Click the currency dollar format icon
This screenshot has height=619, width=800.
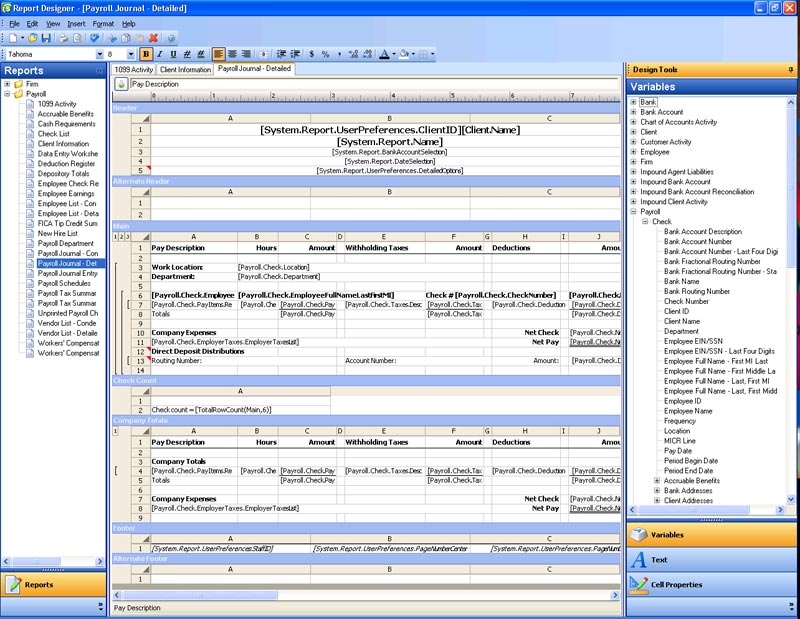pyautogui.click(x=311, y=54)
